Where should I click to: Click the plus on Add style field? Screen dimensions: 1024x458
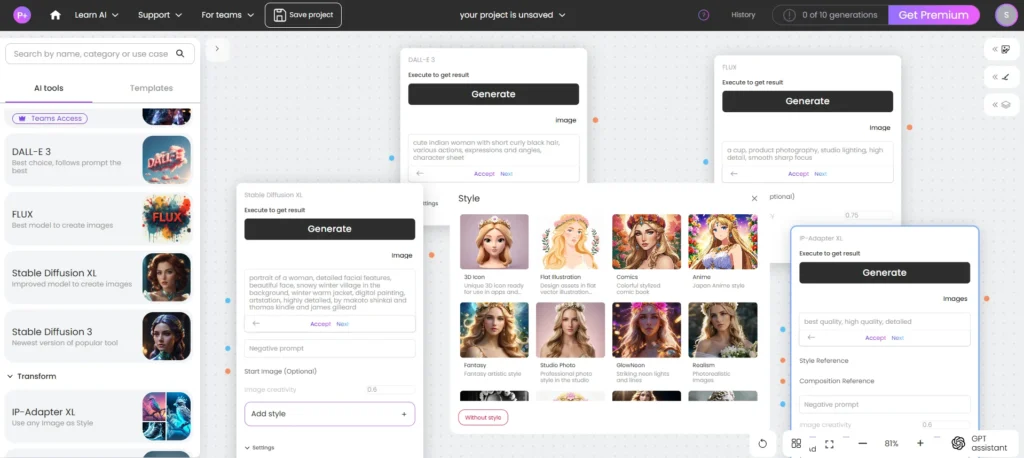point(404,414)
